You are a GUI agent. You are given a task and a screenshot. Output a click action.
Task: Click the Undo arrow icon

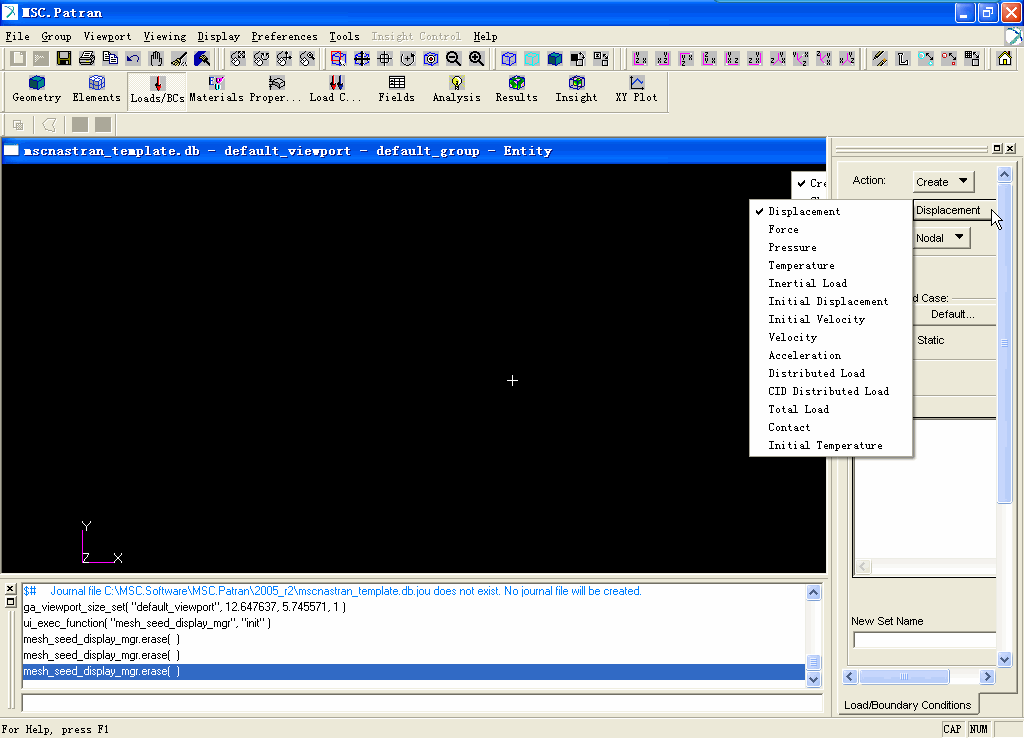coord(133,59)
